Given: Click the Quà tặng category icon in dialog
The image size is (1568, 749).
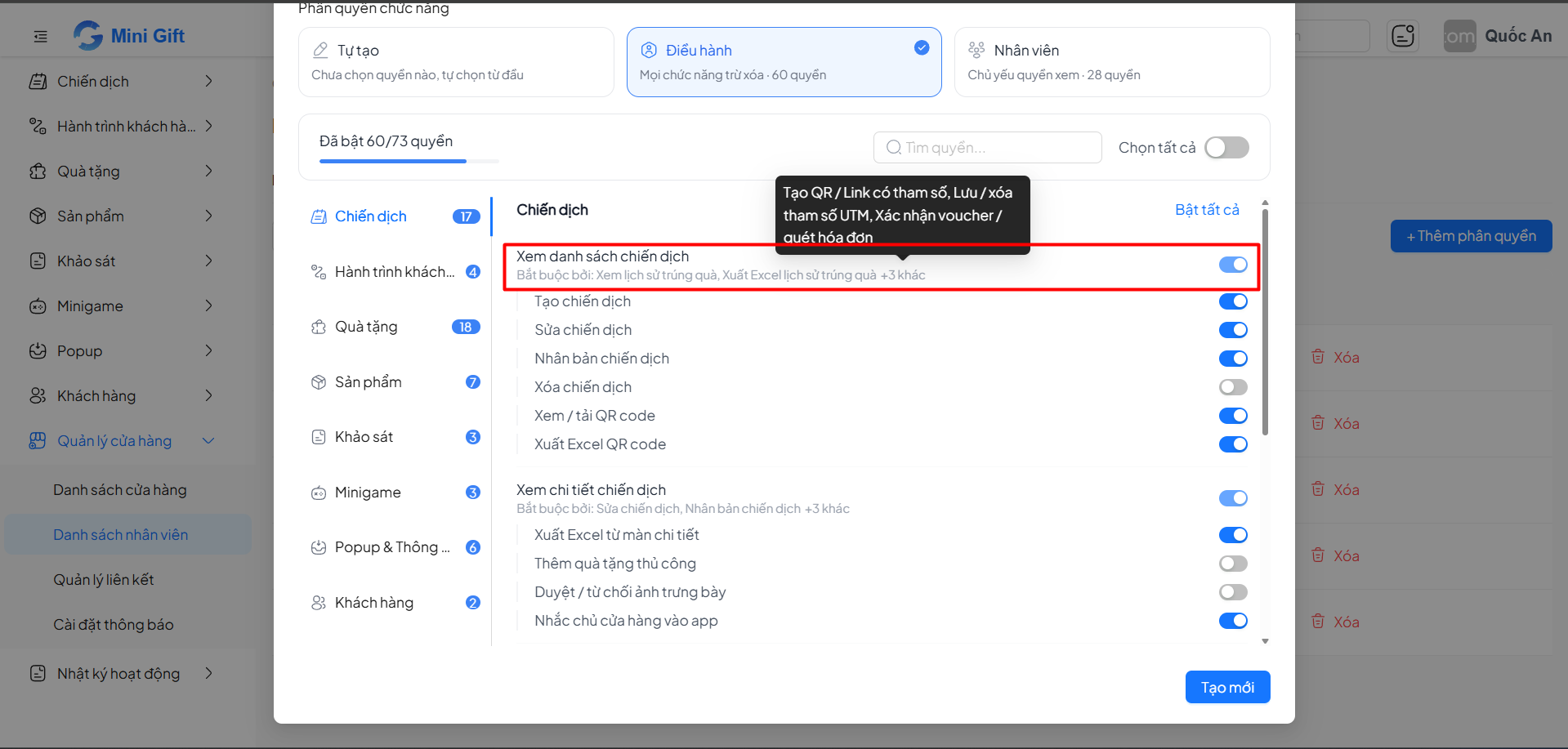Looking at the screenshot, I should [x=319, y=327].
